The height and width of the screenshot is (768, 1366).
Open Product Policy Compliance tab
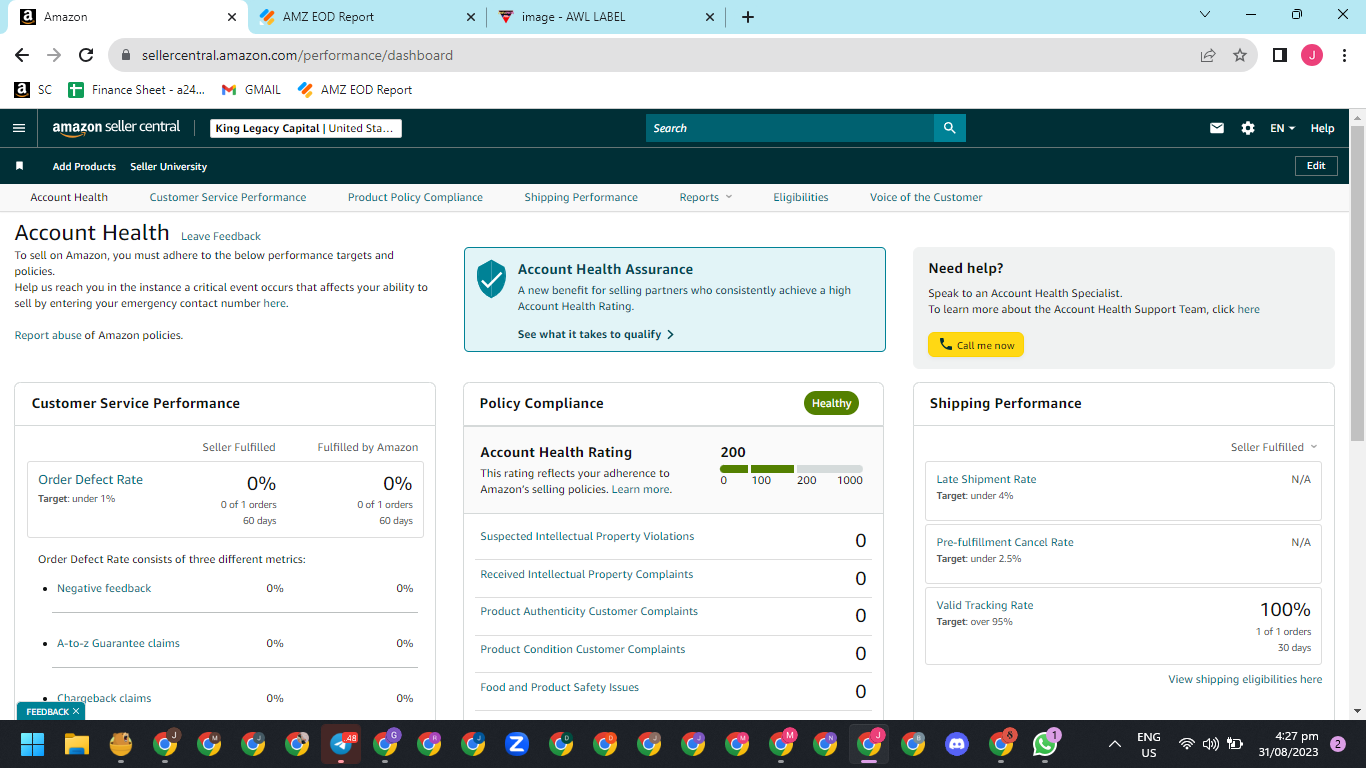coord(415,197)
